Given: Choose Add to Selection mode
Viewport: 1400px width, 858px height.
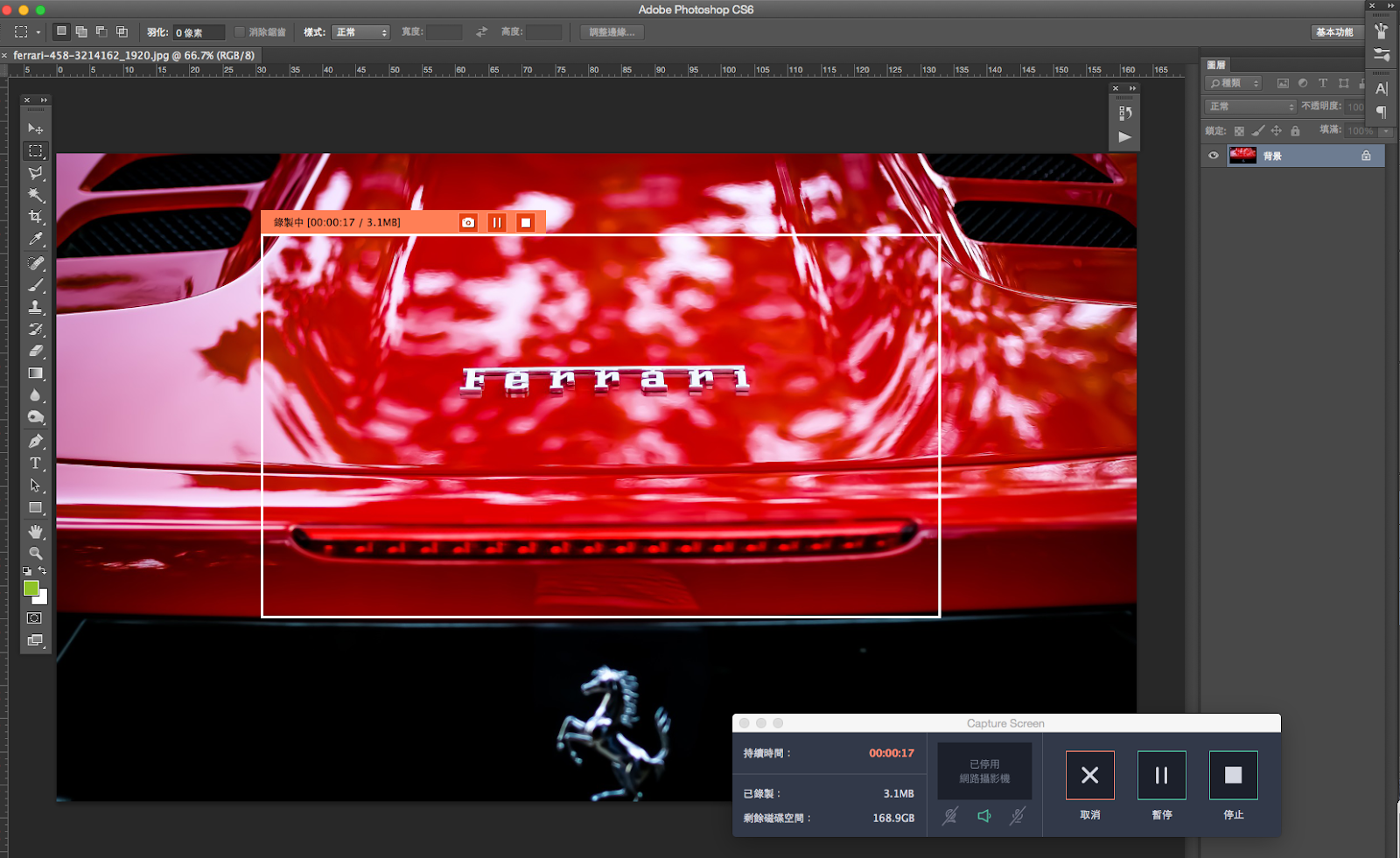Looking at the screenshot, I should click(81, 31).
